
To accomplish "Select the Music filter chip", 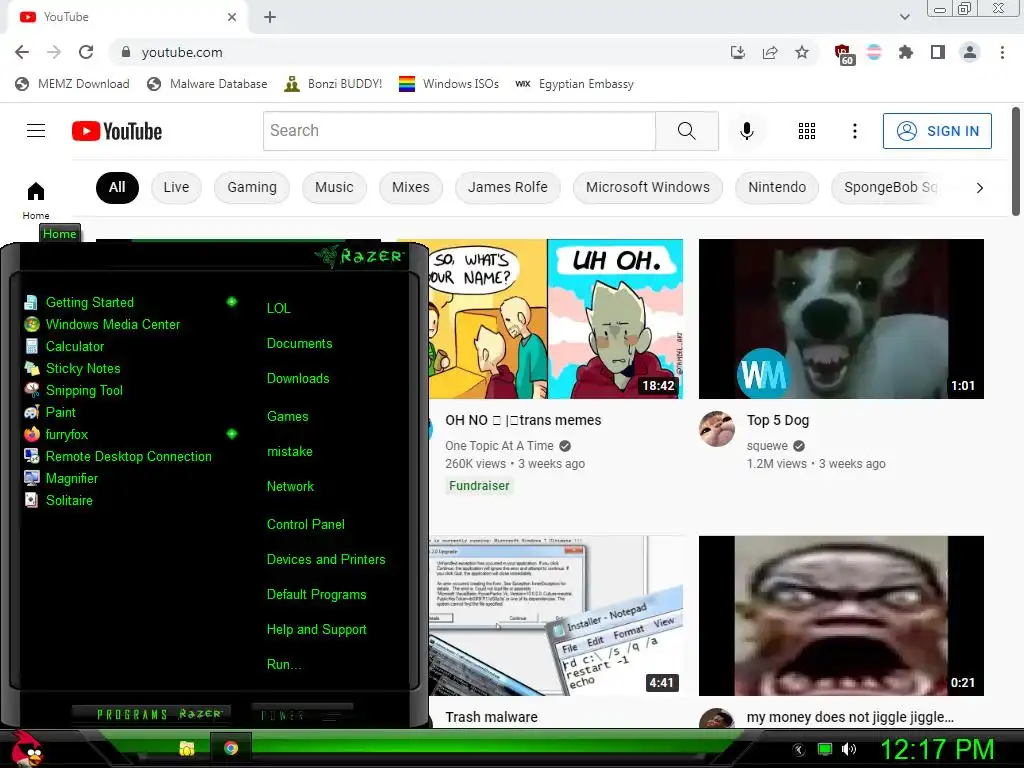I will click(x=334, y=187).
